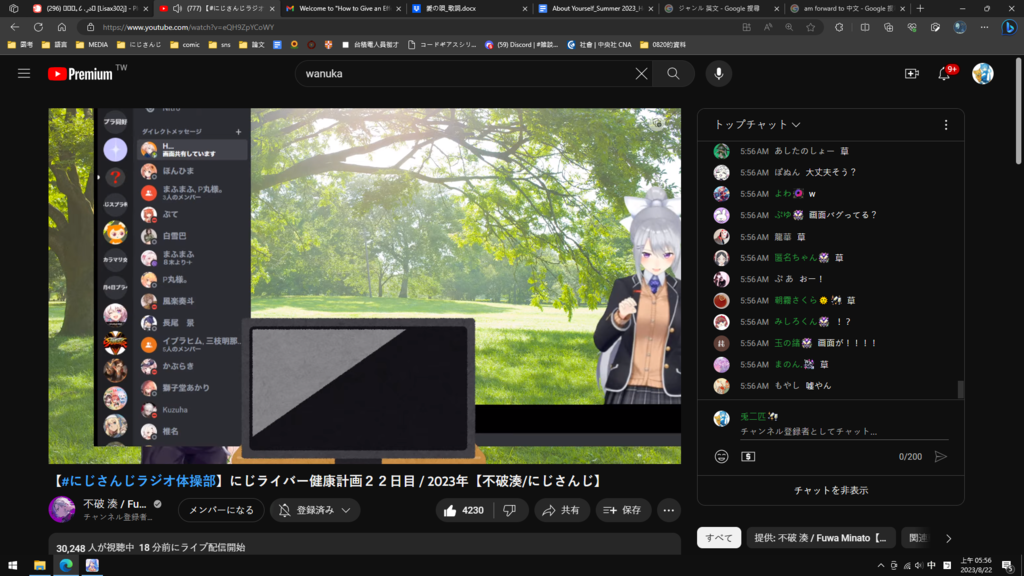Go back in the browser
Viewport: 1024px width, 576px height.
coord(15,27)
